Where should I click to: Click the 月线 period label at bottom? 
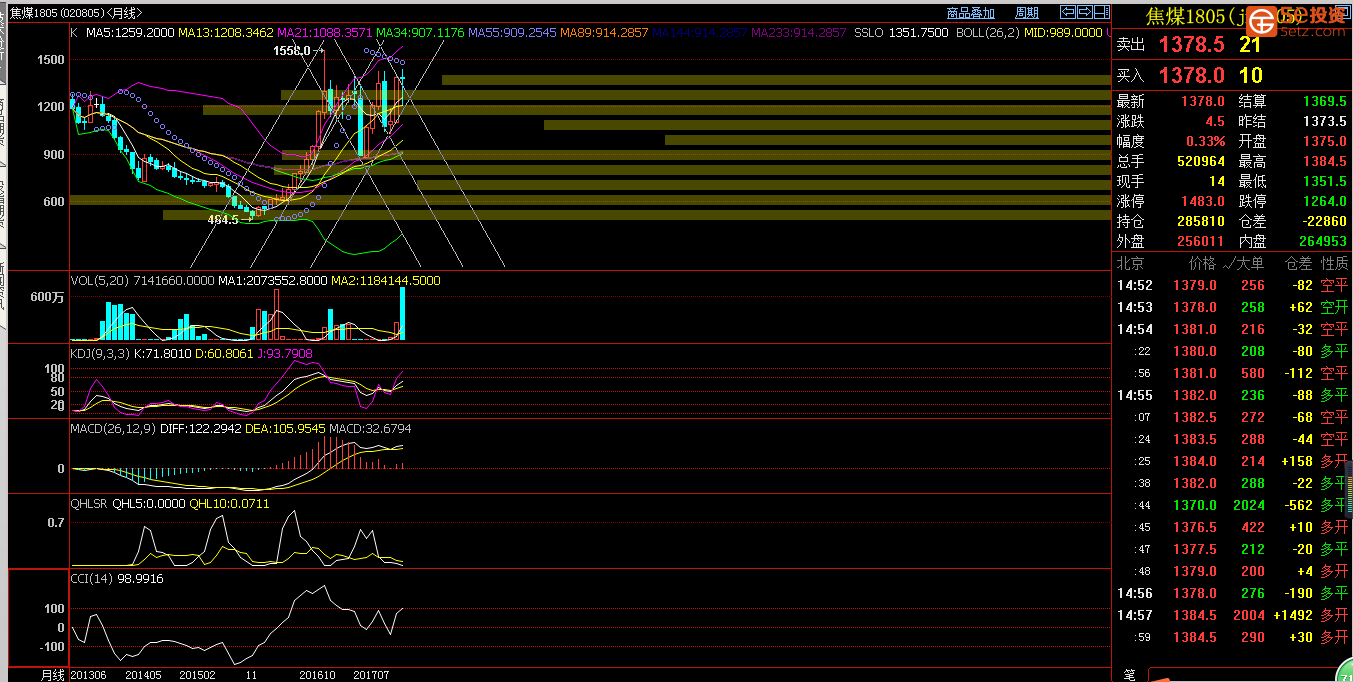pyautogui.click(x=52, y=675)
